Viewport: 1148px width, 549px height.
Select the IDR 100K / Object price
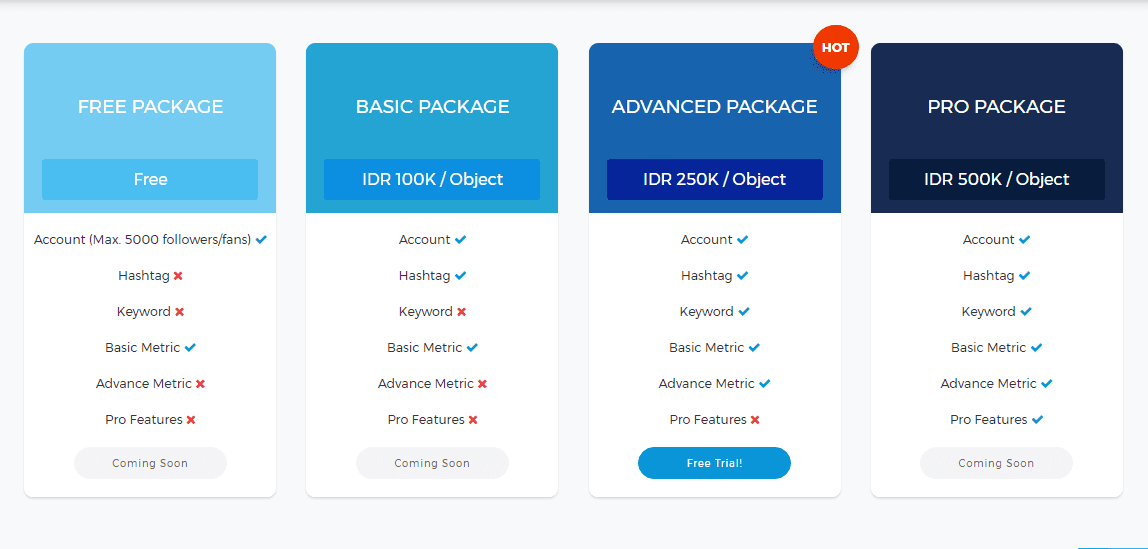tap(432, 179)
